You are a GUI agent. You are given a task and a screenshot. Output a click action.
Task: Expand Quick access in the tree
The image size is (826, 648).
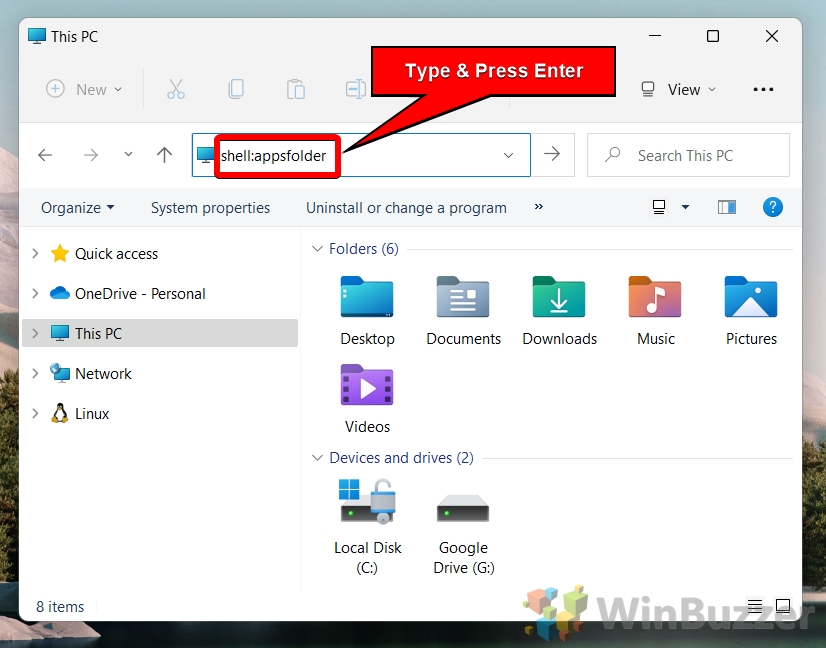click(x=35, y=253)
